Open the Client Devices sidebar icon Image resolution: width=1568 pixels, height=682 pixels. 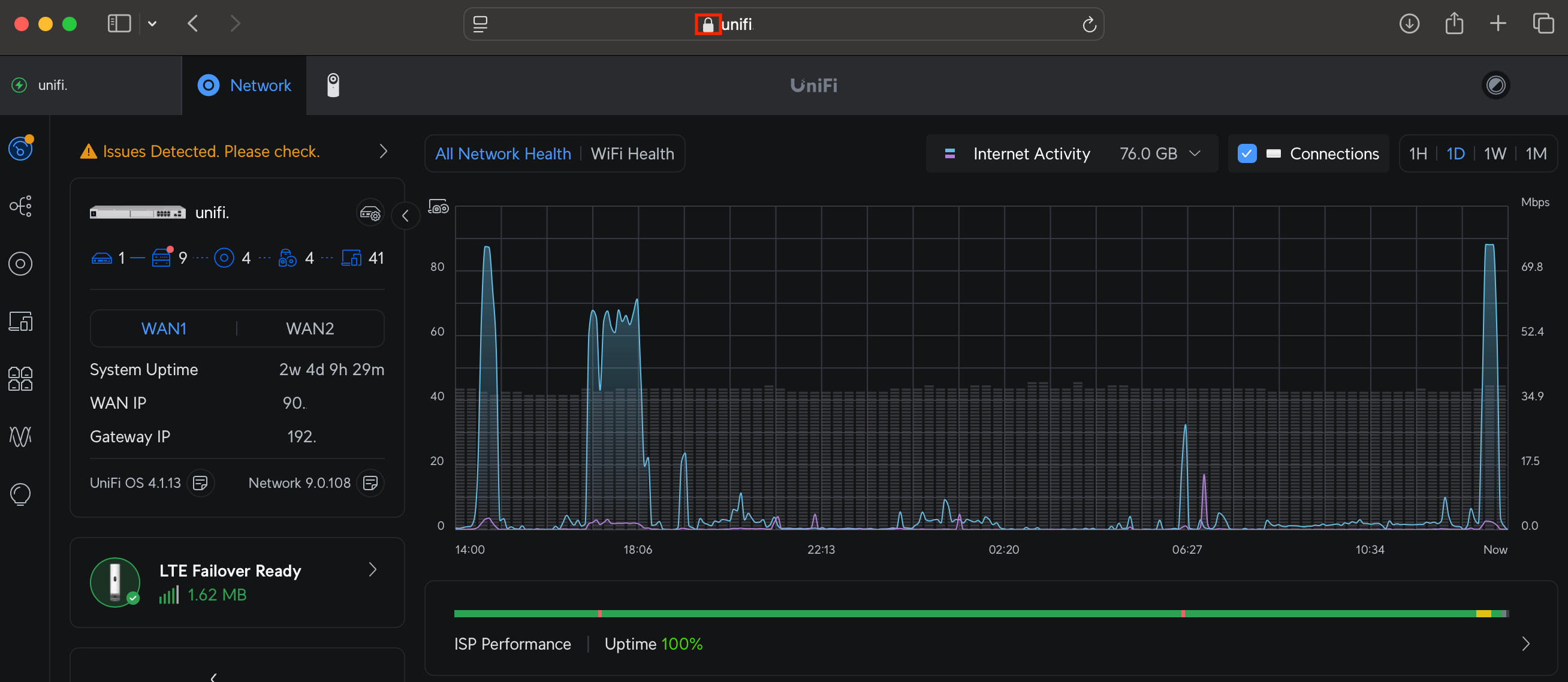(x=20, y=321)
